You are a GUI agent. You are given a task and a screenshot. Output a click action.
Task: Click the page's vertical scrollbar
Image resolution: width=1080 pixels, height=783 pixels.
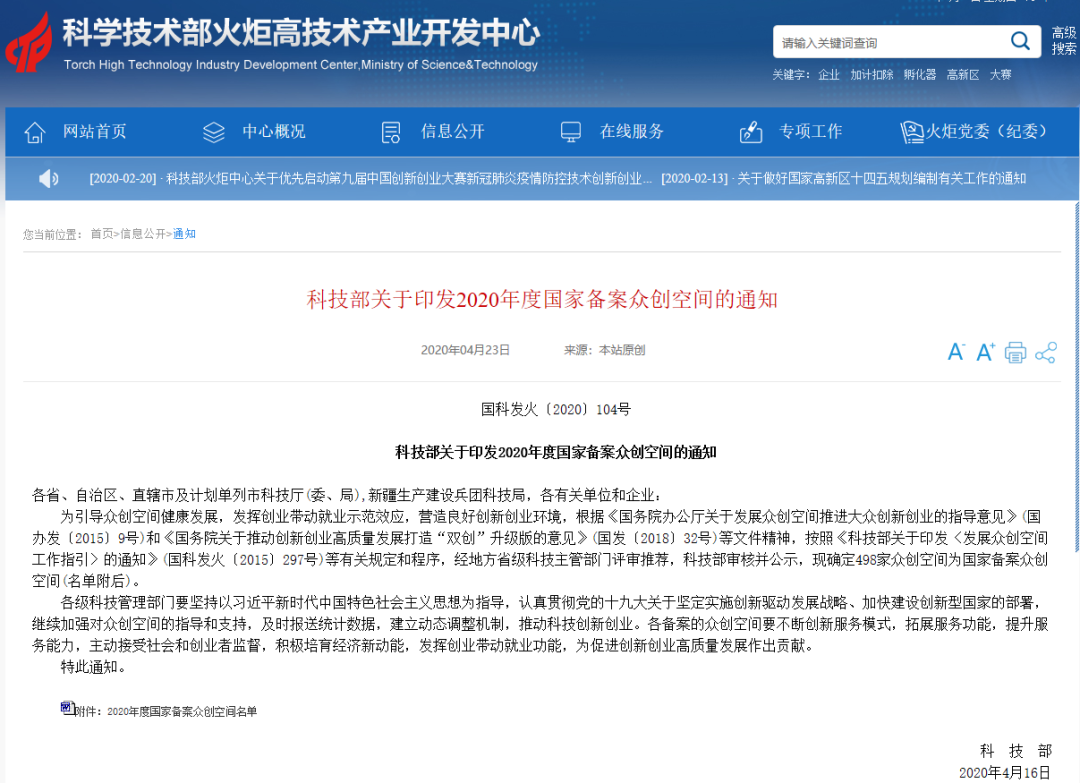[x=1077, y=377]
